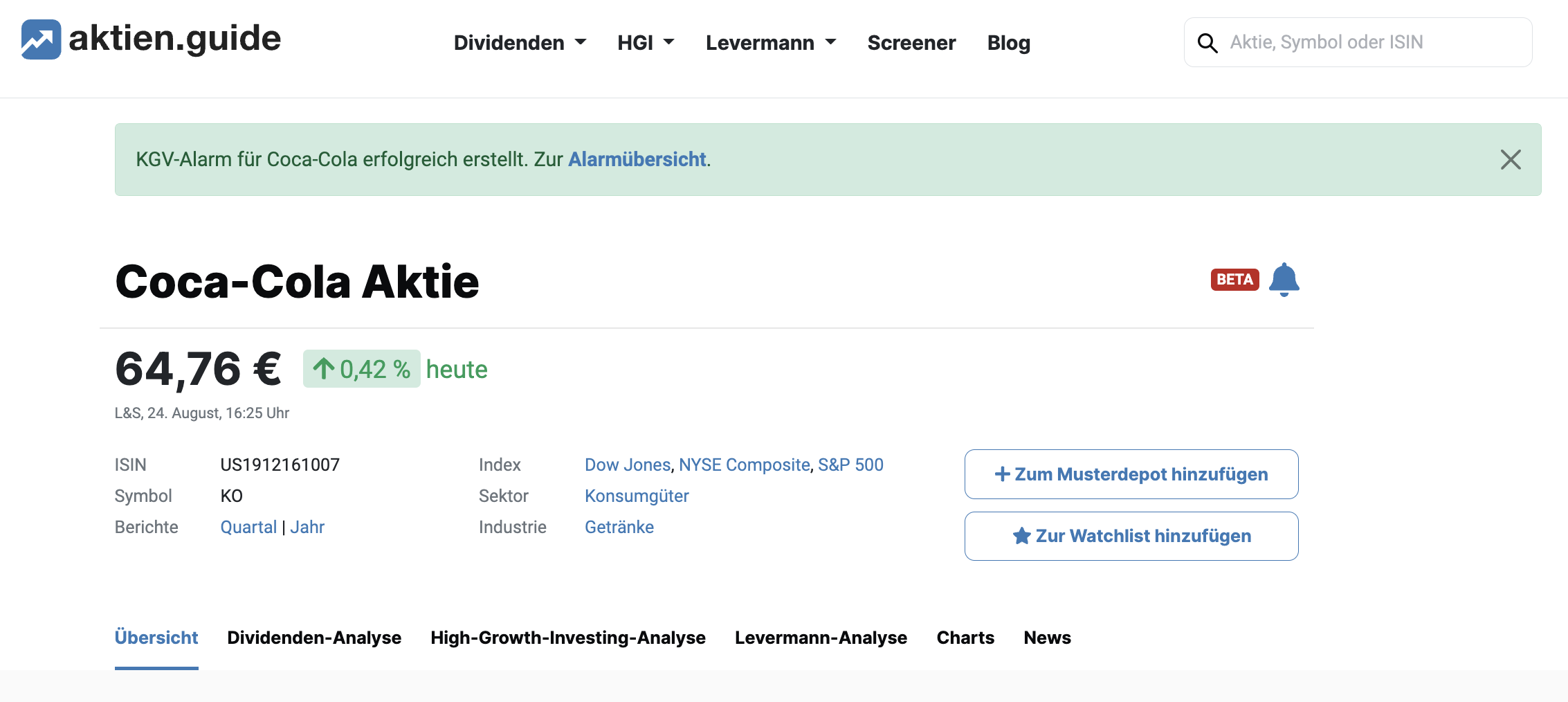Switch to the High-Growth-Investing-Analyse tab
This screenshot has width=1568, height=702.
coord(568,638)
